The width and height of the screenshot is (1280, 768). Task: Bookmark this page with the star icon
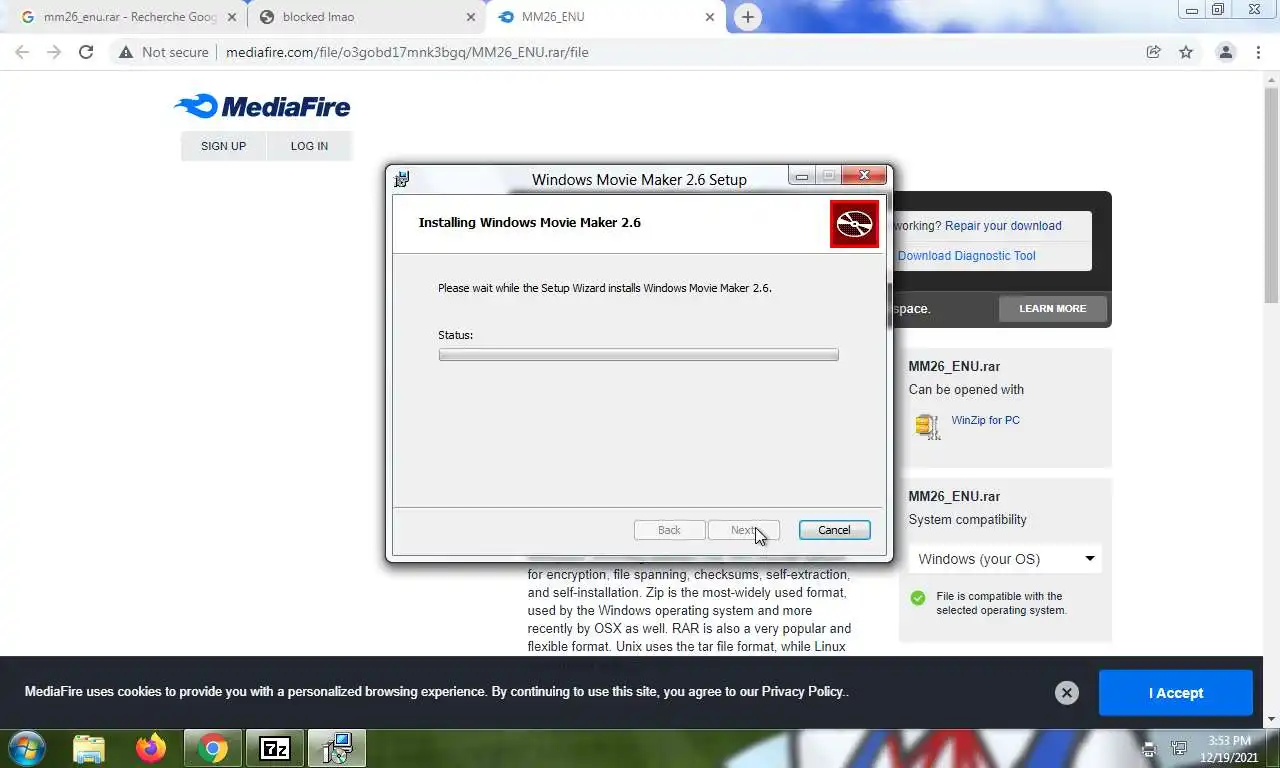click(1186, 52)
